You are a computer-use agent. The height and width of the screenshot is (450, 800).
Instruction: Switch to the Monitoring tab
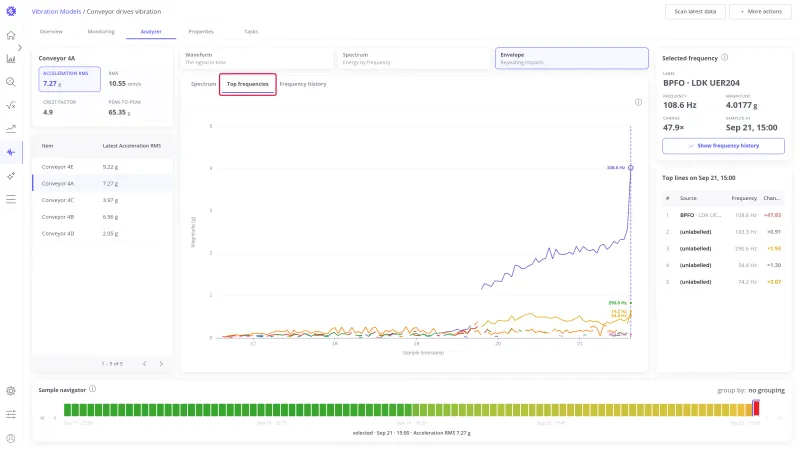pos(101,32)
